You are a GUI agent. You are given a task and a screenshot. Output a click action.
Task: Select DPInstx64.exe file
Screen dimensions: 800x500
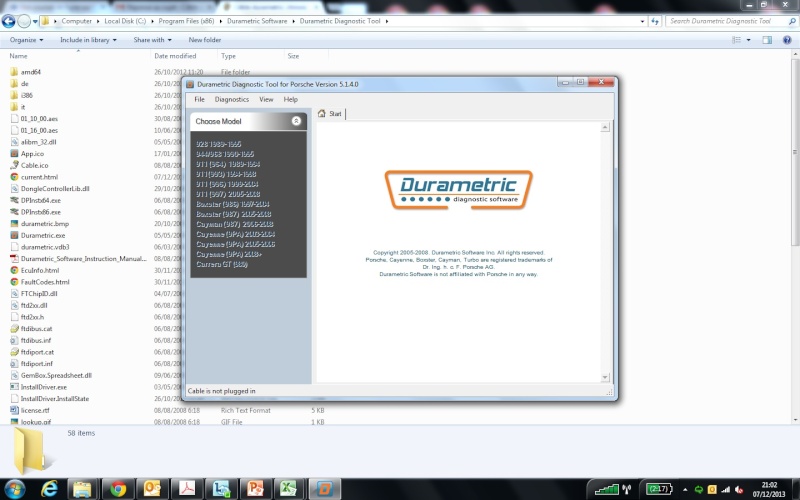[40, 201]
